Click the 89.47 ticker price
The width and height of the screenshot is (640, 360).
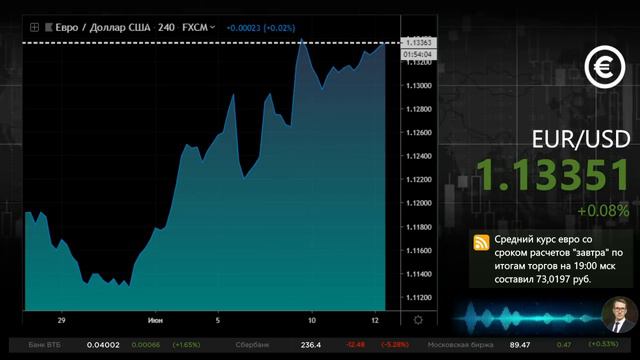(x=520, y=345)
